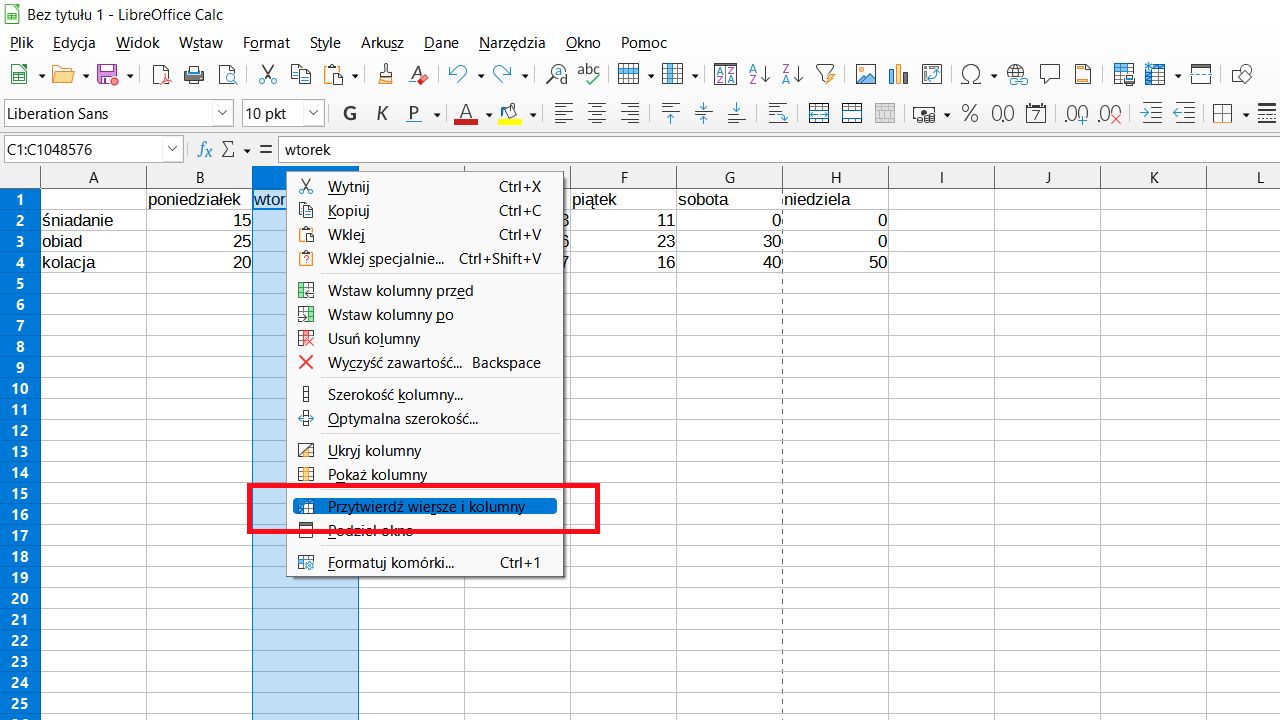Image resolution: width=1280 pixels, height=720 pixels.
Task: Click the Clone Formatting paintbrush icon
Action: (x=384, y=74)
